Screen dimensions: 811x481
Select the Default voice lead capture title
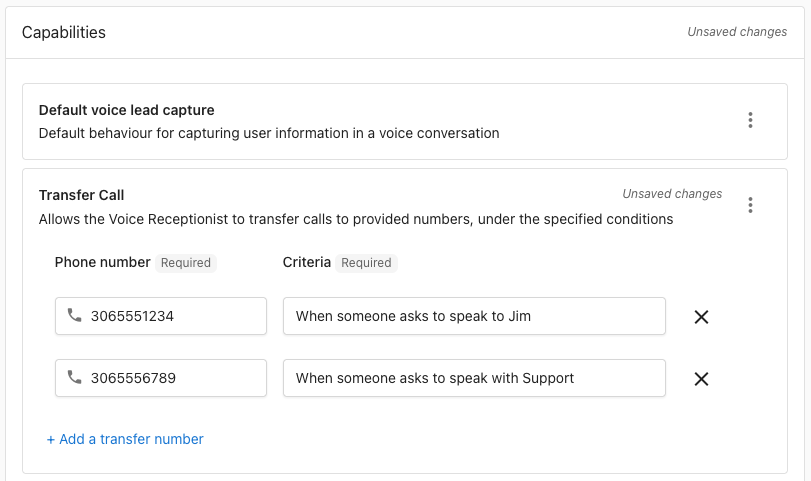coord(127,110)
